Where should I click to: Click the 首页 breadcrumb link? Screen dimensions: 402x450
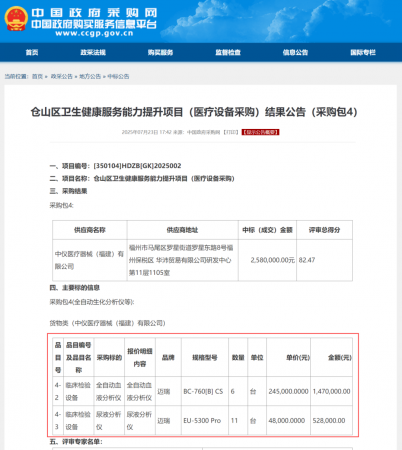click(x=37, y=77)
